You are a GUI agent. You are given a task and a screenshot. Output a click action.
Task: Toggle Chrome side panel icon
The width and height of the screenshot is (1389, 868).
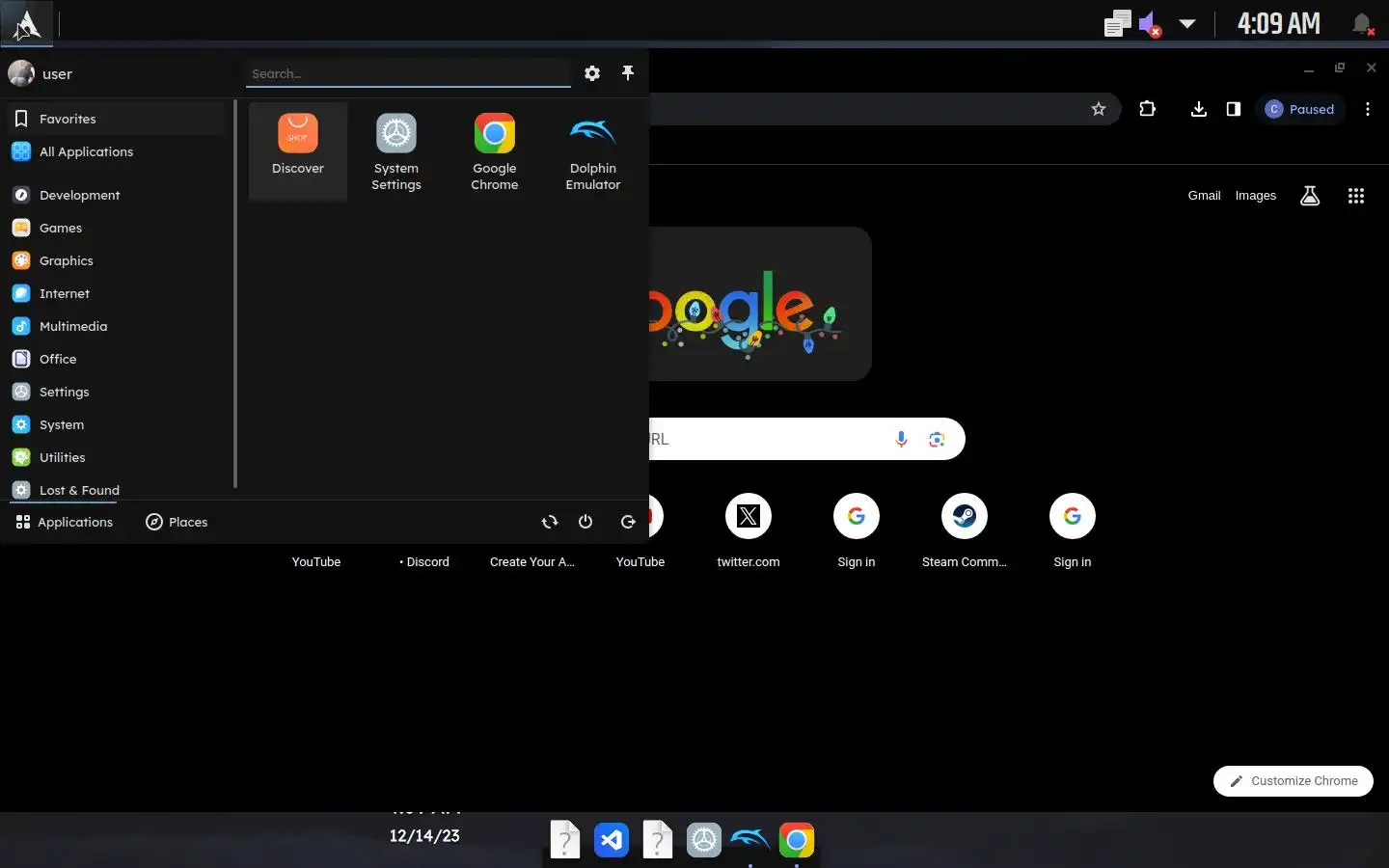[x=1233, y=109]
